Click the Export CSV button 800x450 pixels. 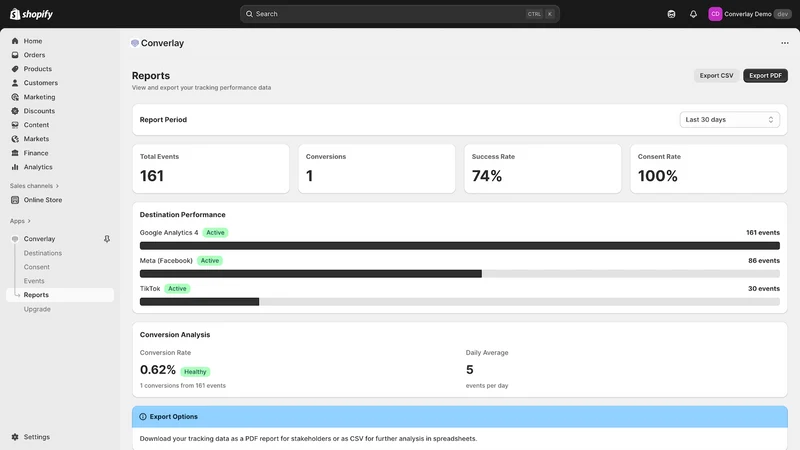(x=716, y=76)
